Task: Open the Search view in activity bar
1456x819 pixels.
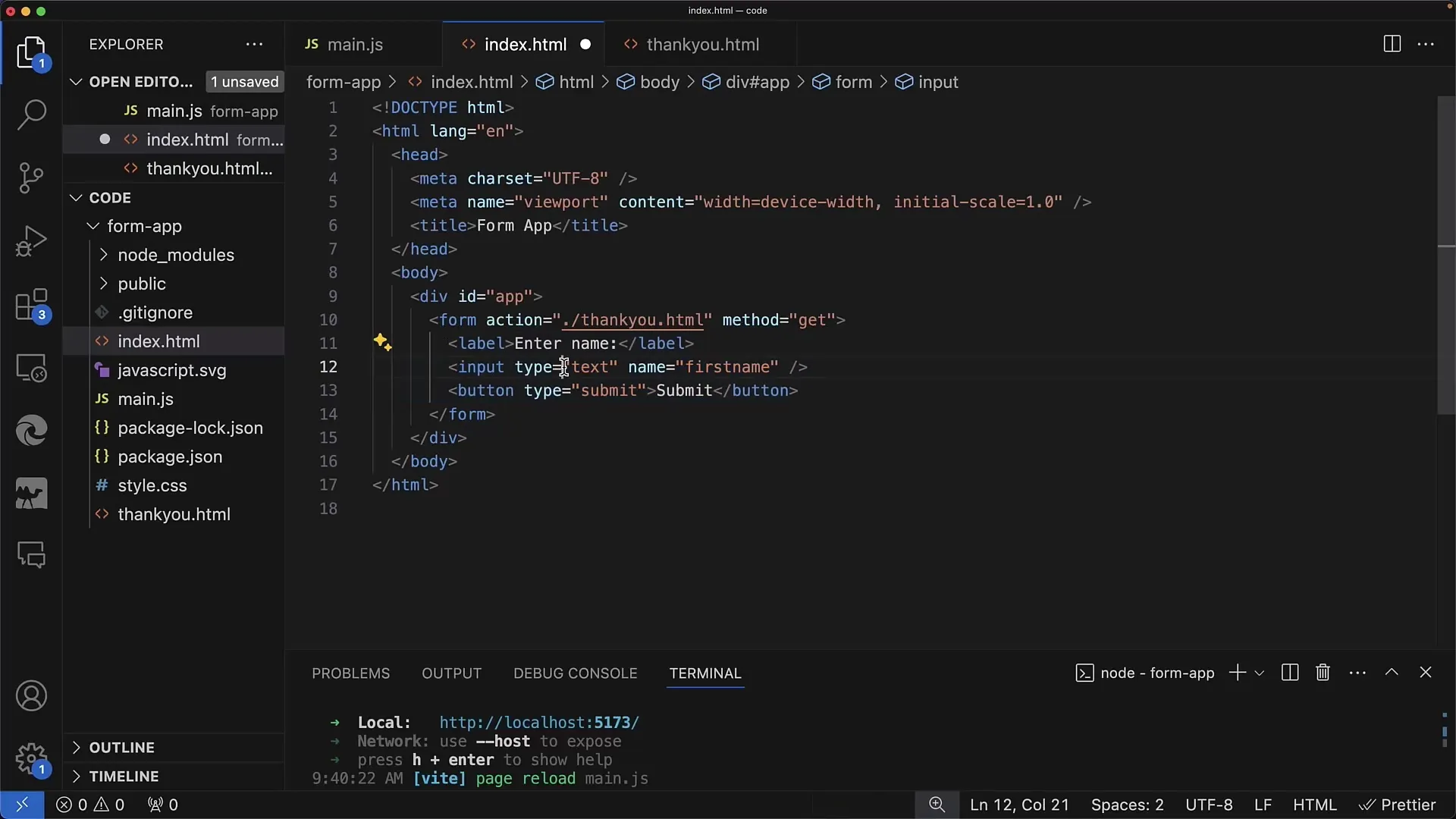Action: click(31, 115)
